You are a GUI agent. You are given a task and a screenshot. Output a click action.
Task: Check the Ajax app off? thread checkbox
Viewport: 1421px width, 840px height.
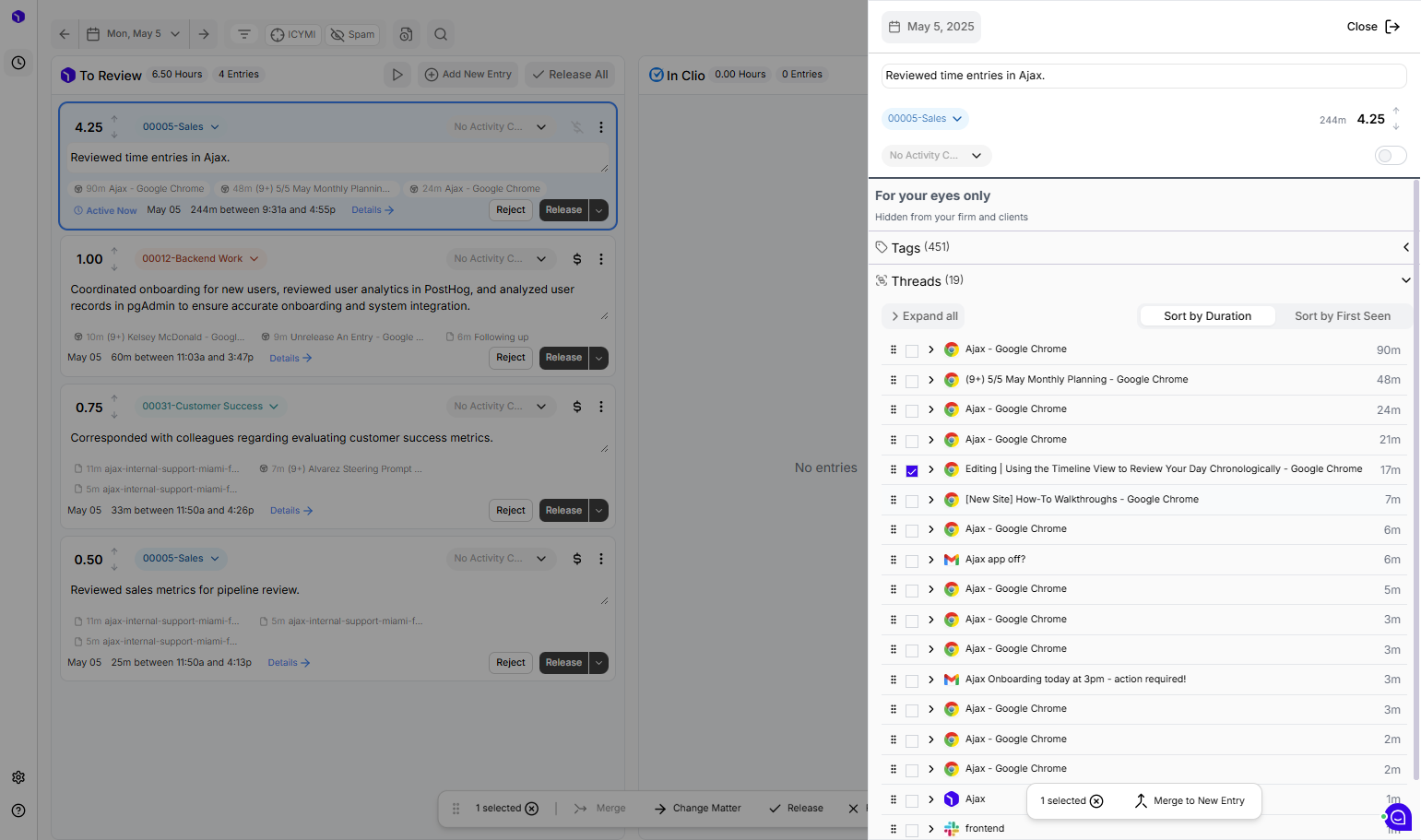pyautogui.click(x=912, y=561)
